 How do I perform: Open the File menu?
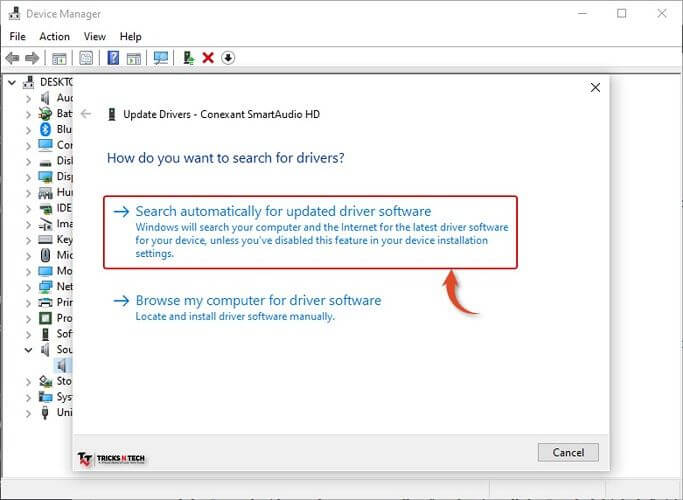17,37
